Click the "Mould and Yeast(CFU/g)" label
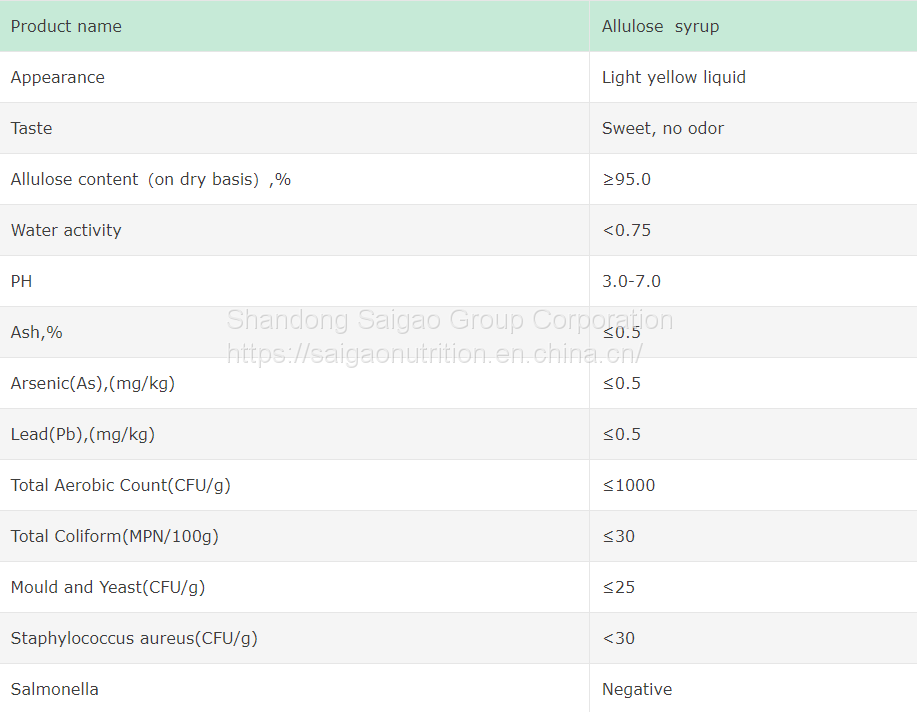Viewport: 917px width, 712px height. click(x=108, y=588)
